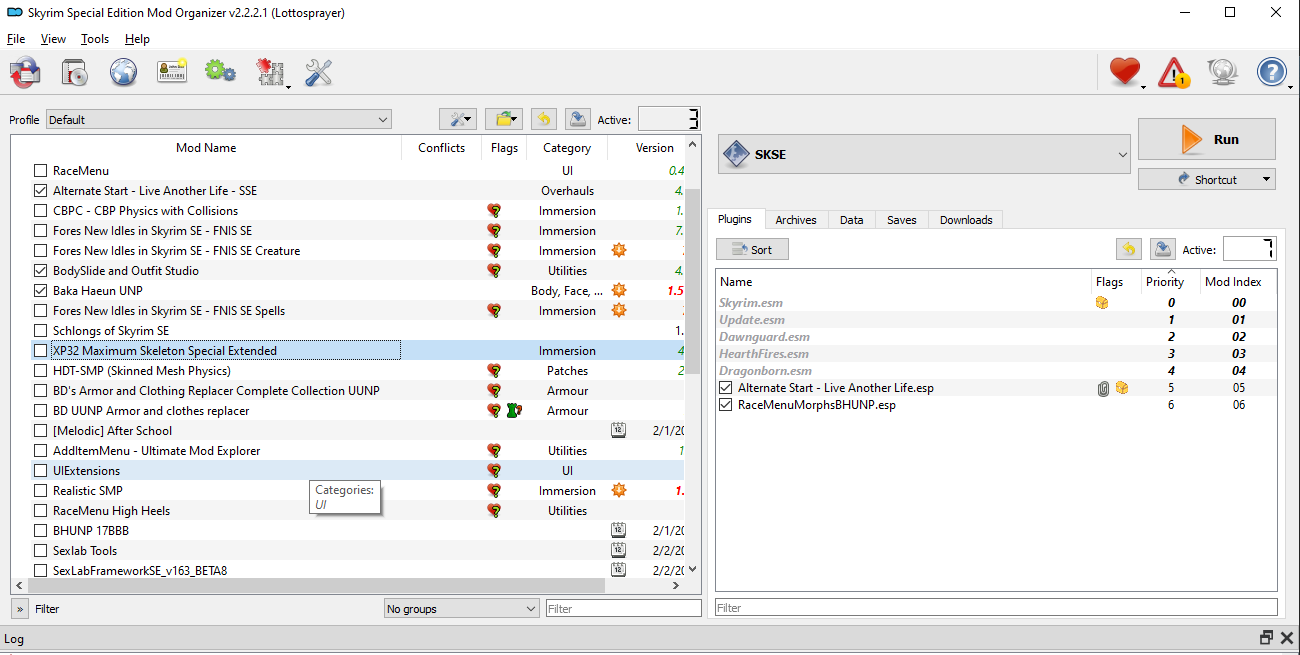Click the Sort plugins button
Screen dimensions: 1300x655
[752, 249]
